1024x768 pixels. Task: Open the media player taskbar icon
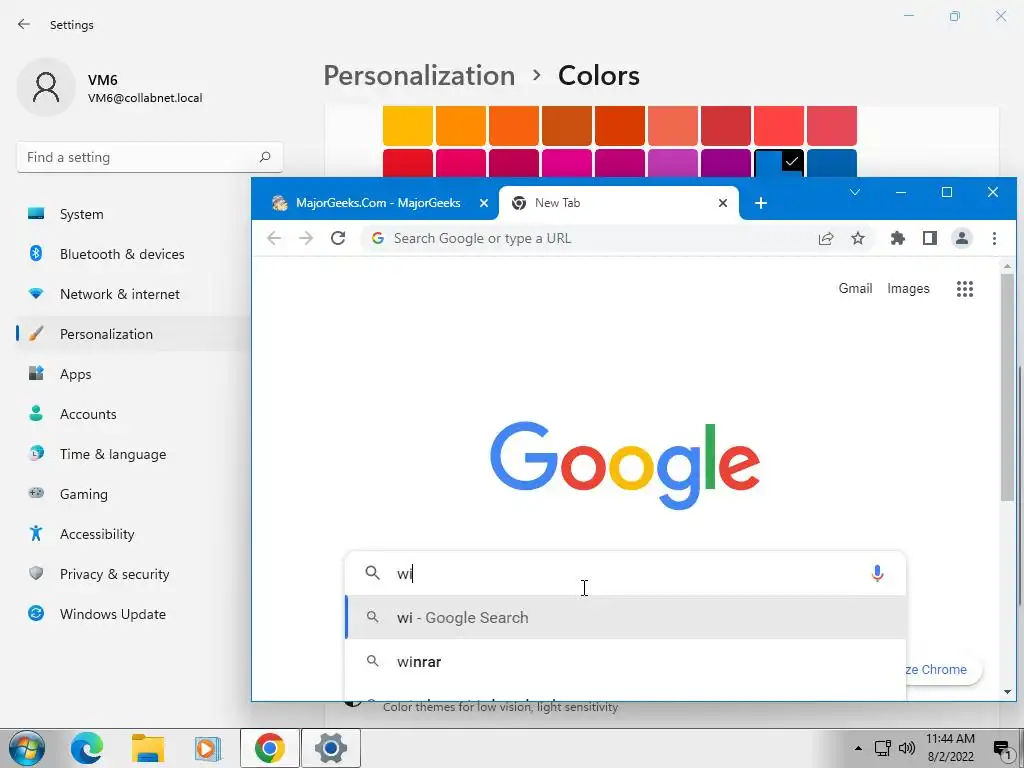208,748
